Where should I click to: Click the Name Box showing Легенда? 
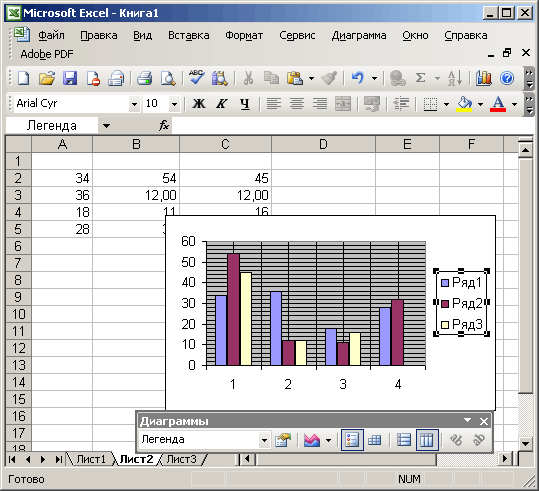coord(52,126)
